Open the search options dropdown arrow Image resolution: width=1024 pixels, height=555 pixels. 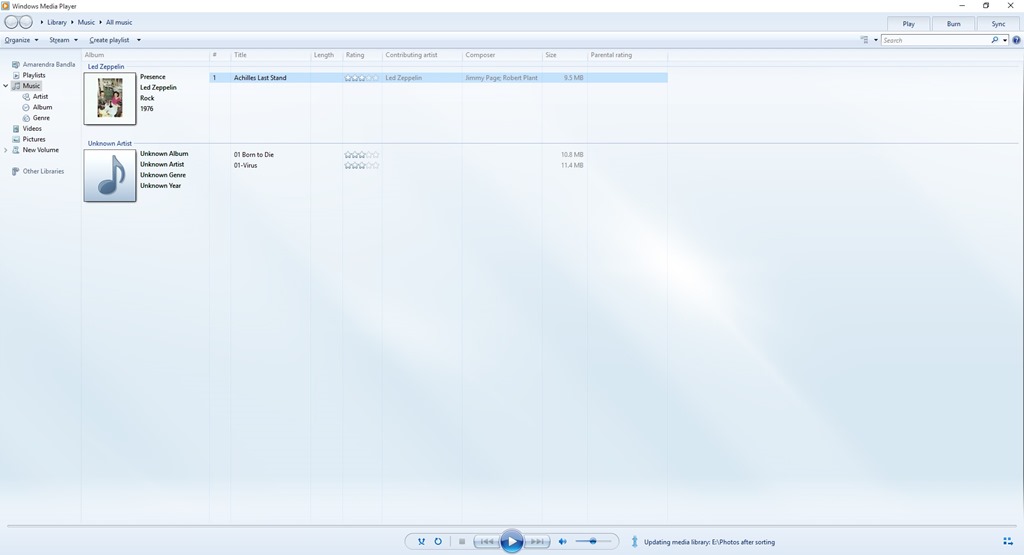(x=1004, y=40)
